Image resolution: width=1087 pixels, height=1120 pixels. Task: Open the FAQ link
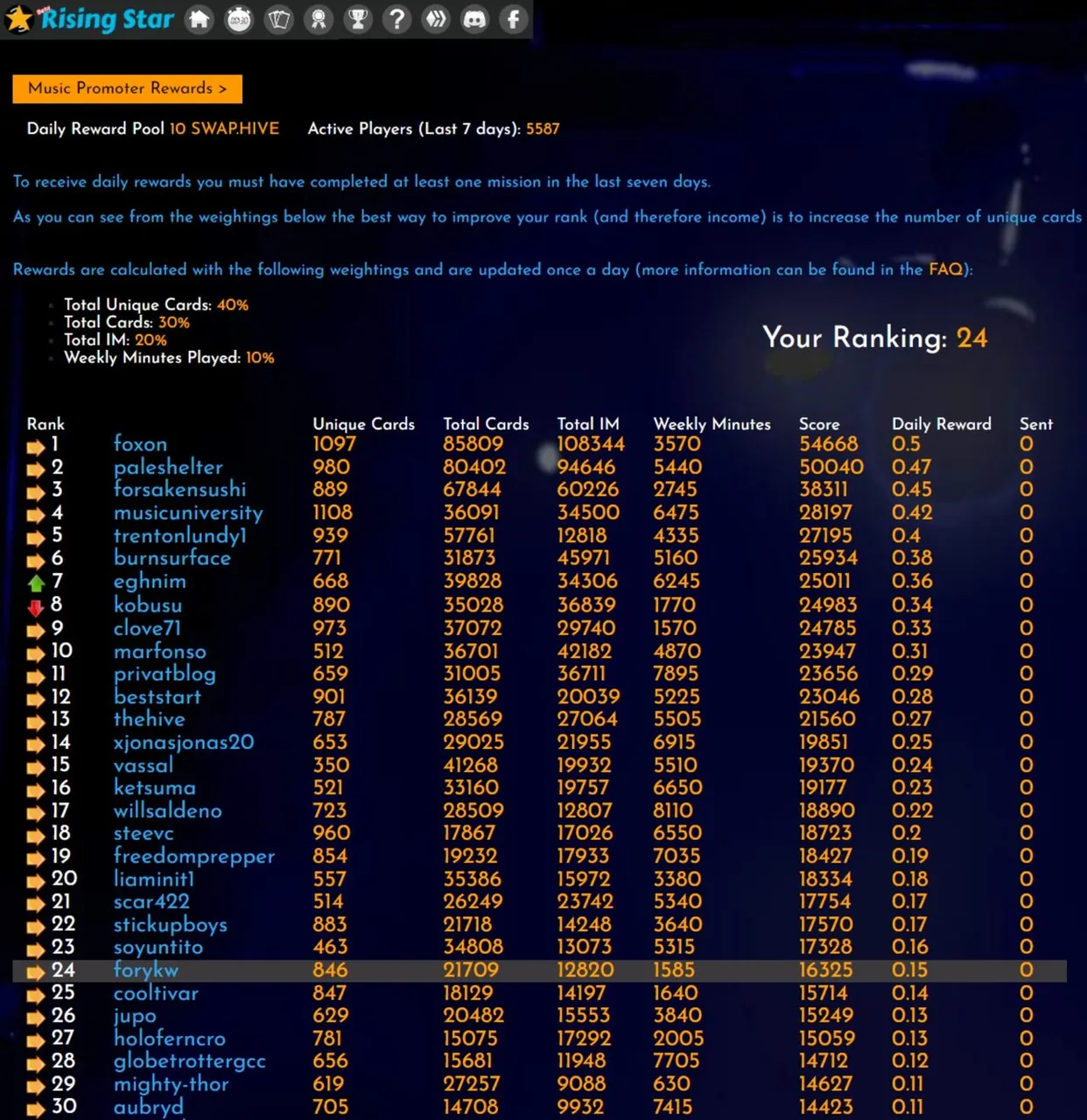coord(945,269)
